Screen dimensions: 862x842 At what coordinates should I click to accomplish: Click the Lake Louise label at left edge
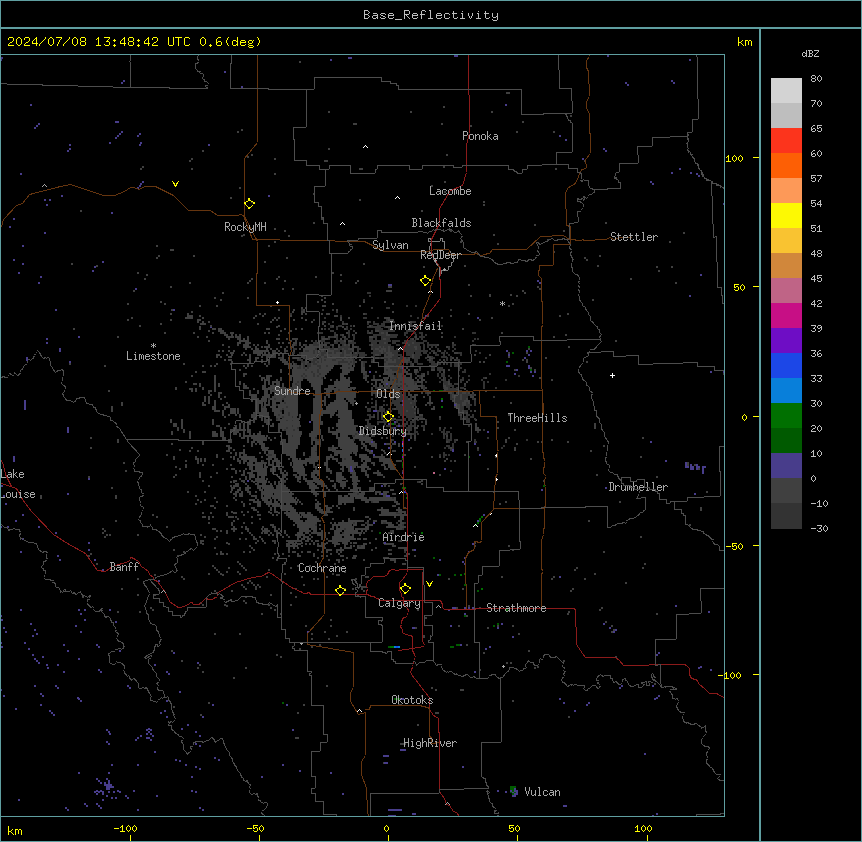(x=18, y=484)
